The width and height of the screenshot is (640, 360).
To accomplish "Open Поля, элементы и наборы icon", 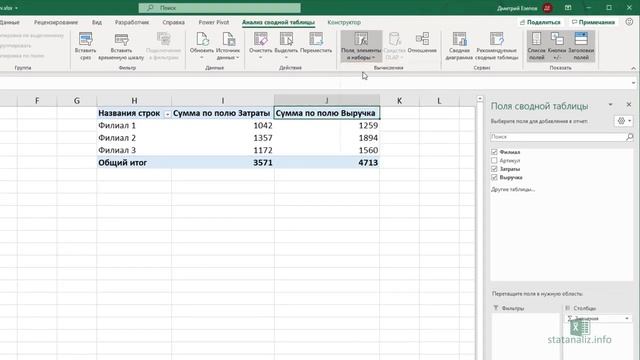I will click(361, 39).
